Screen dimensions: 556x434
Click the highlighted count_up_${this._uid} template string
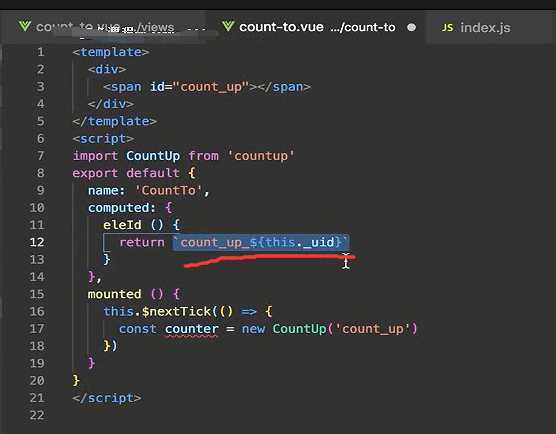pyautogui.click(x=261, y=242)
